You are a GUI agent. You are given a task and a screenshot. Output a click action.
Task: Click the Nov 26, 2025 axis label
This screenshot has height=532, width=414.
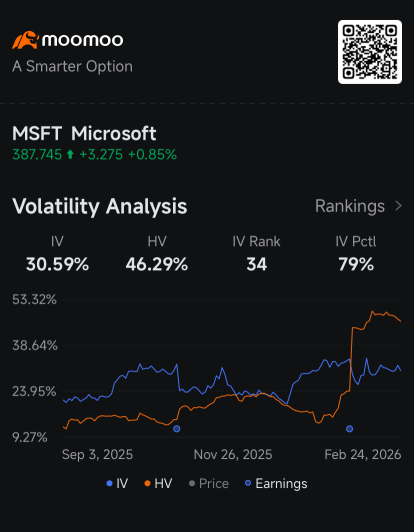pos(233,454)
